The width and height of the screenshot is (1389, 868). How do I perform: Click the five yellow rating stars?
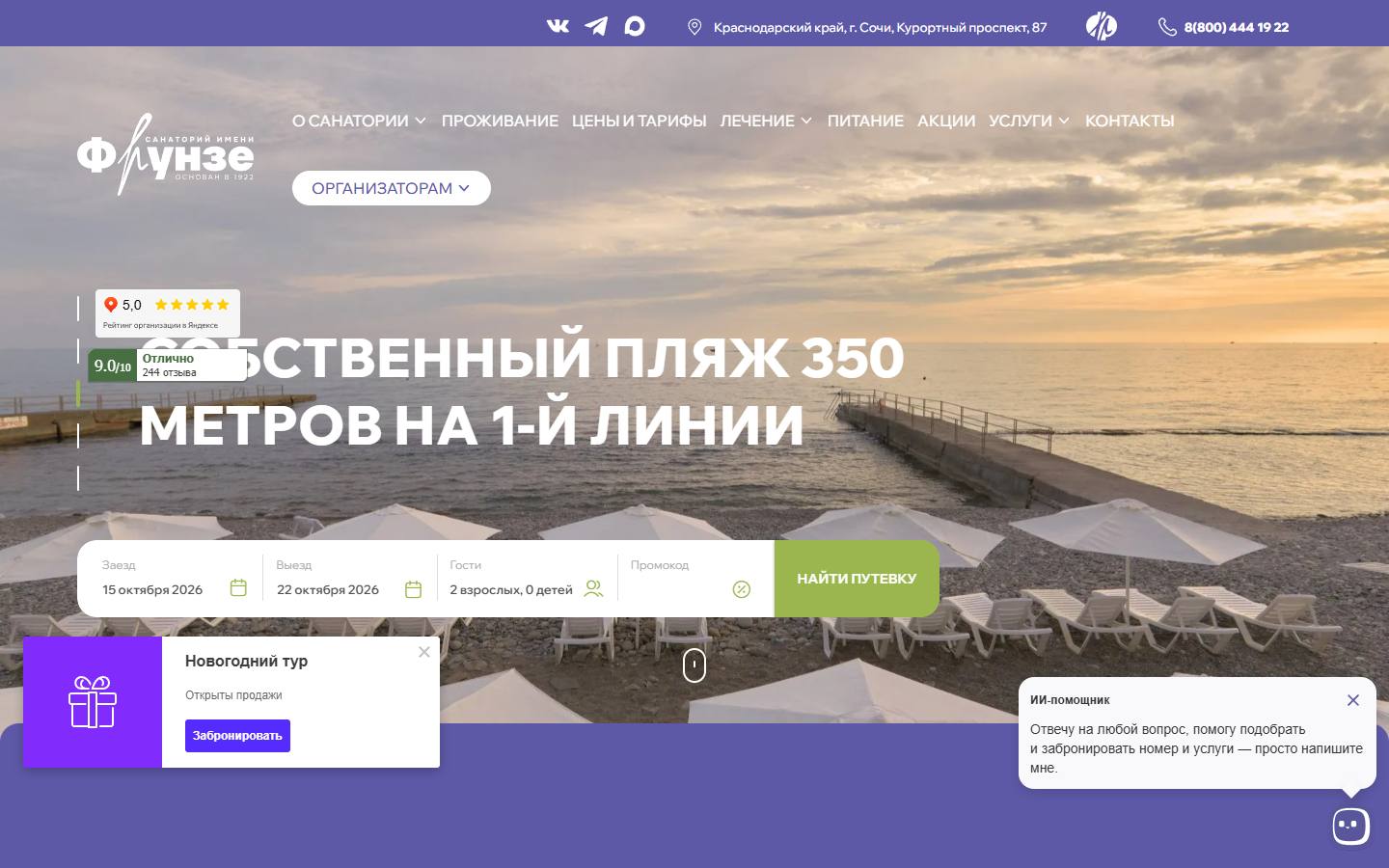pyautogui.click(x=192, y=305)
